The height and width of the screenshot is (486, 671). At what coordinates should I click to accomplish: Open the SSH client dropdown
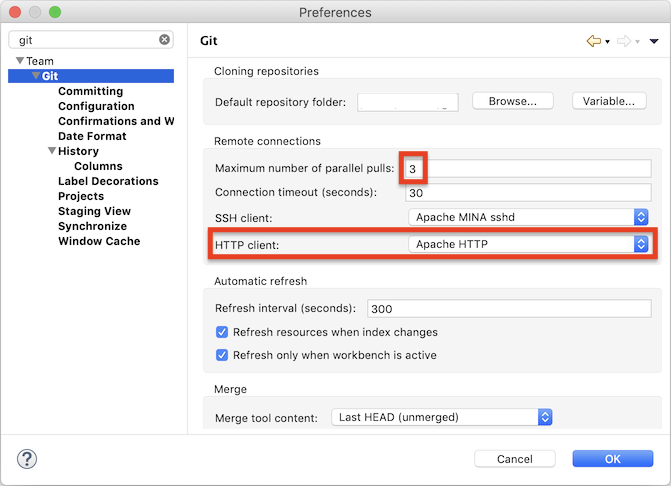[x=528, y=217]
